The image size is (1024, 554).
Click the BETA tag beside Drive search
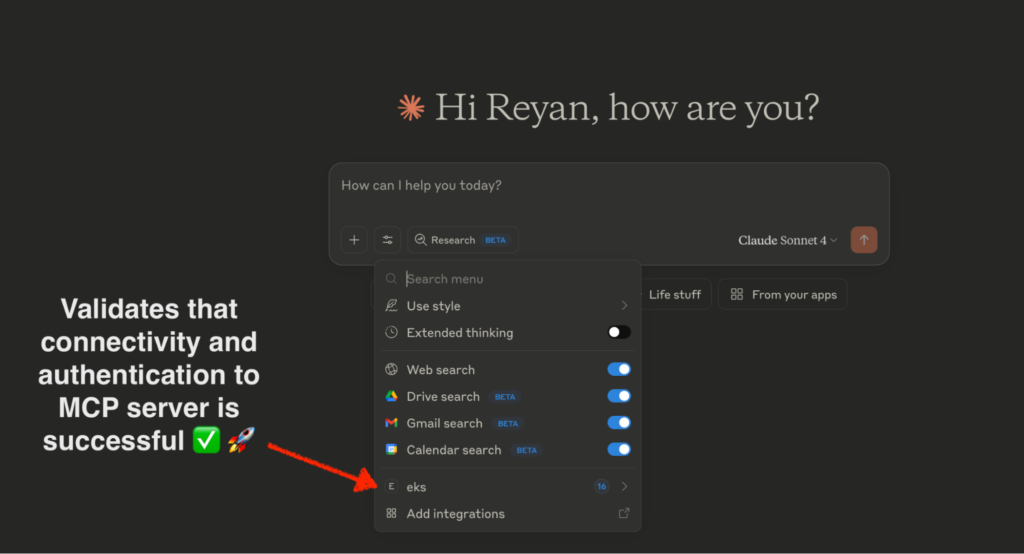[505, 397]
